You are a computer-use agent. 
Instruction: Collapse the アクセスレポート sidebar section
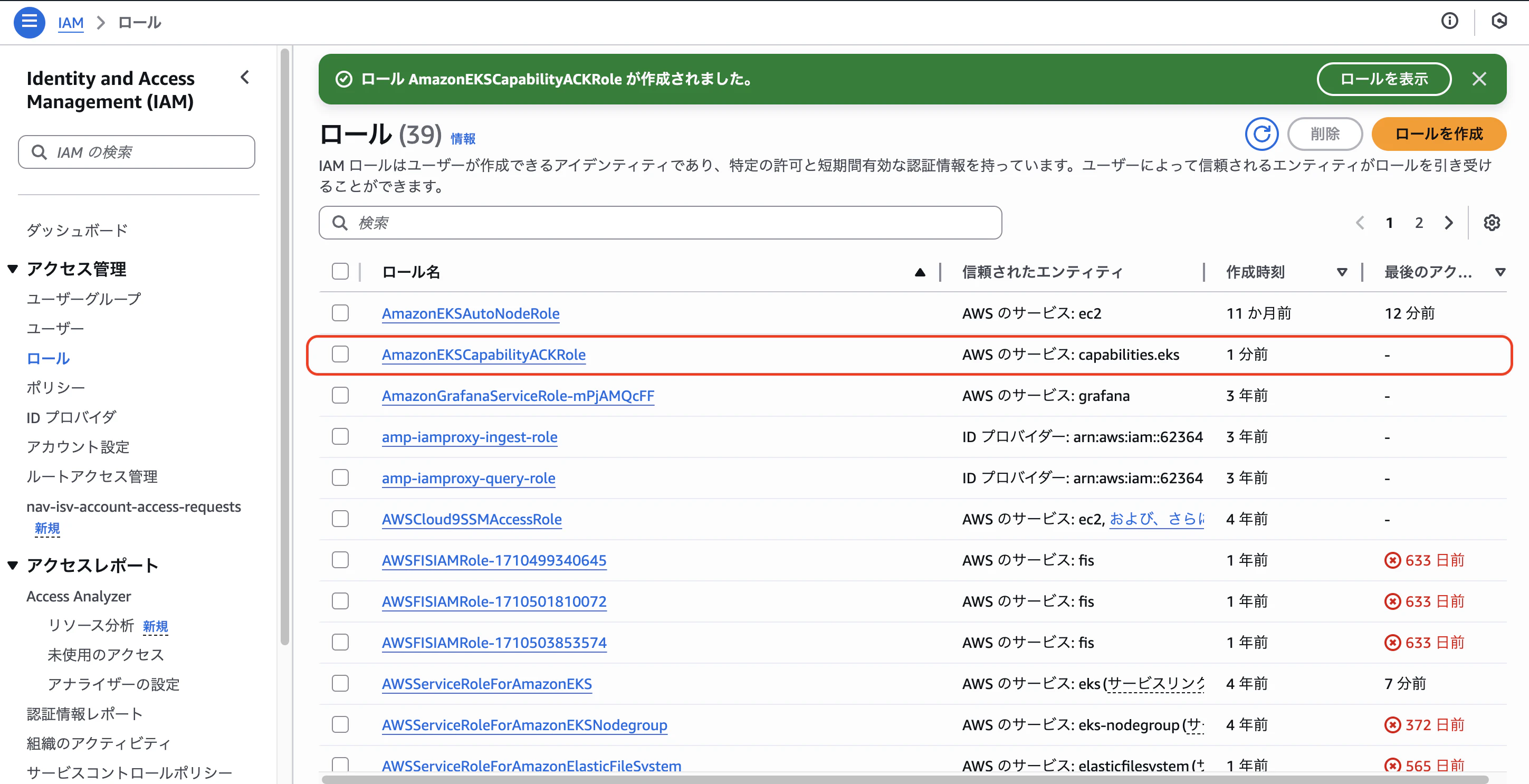coord(13,565)
